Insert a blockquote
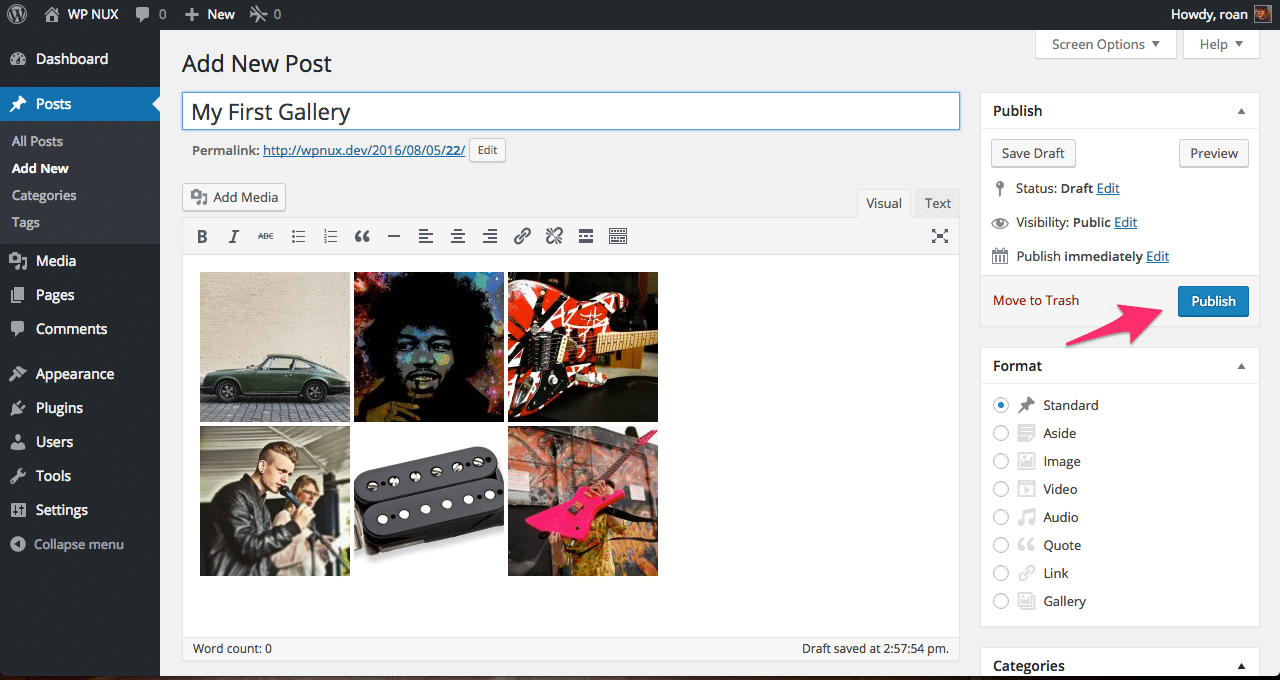The image size is (1280, 680). [362, 236]
